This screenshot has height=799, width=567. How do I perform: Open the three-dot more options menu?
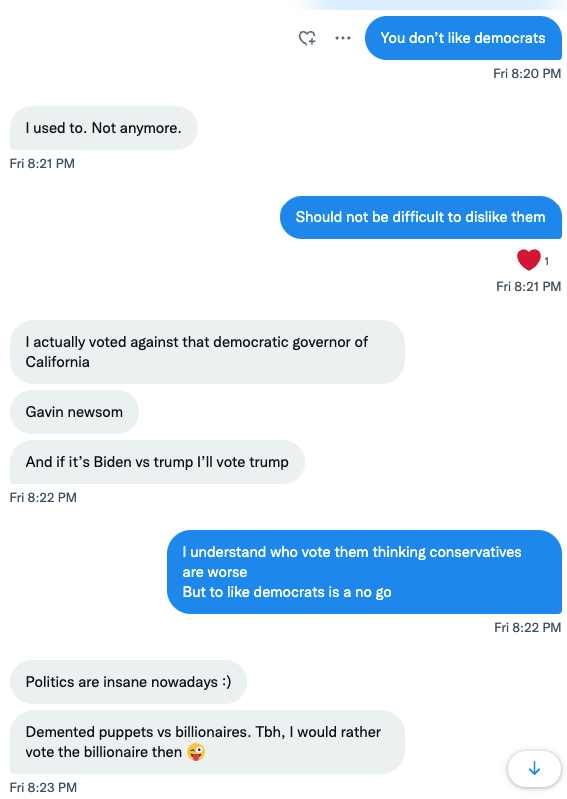click(x=343, y=38)
